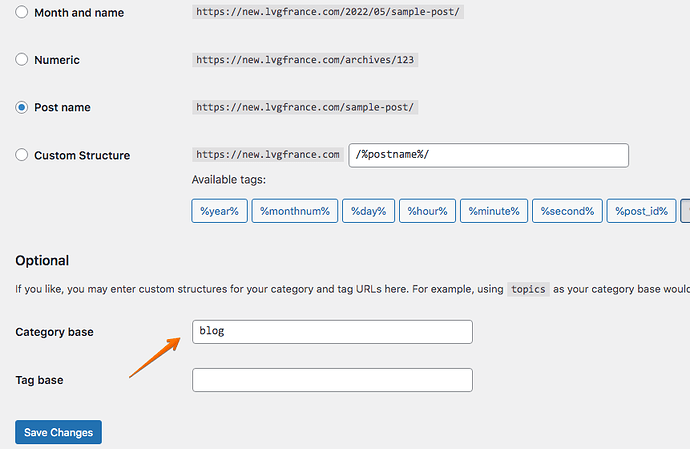
Task: Insert the %monthnum% tag
Action: (x=295, y=211)
